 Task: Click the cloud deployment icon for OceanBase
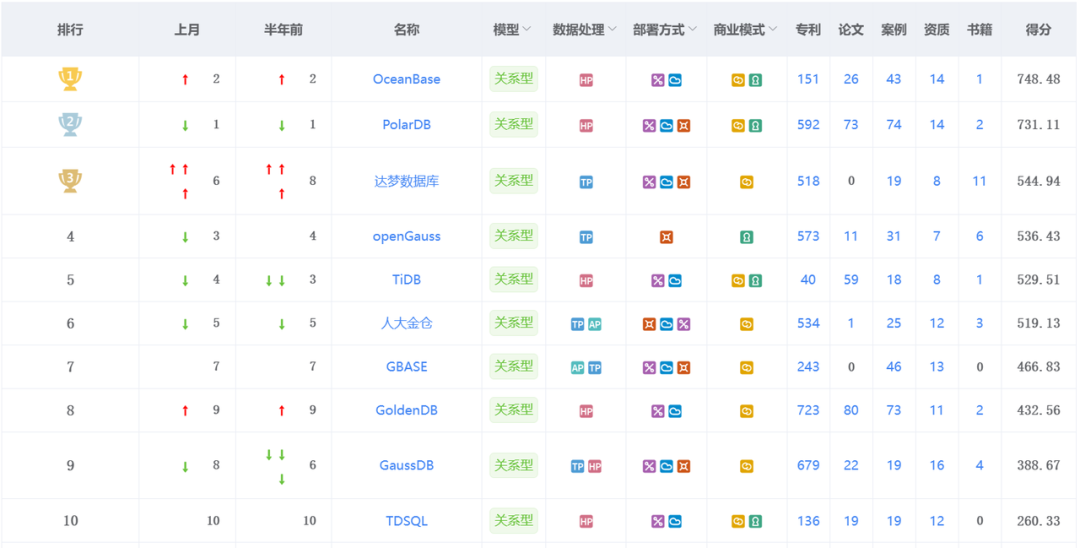[x=675, y=80]
